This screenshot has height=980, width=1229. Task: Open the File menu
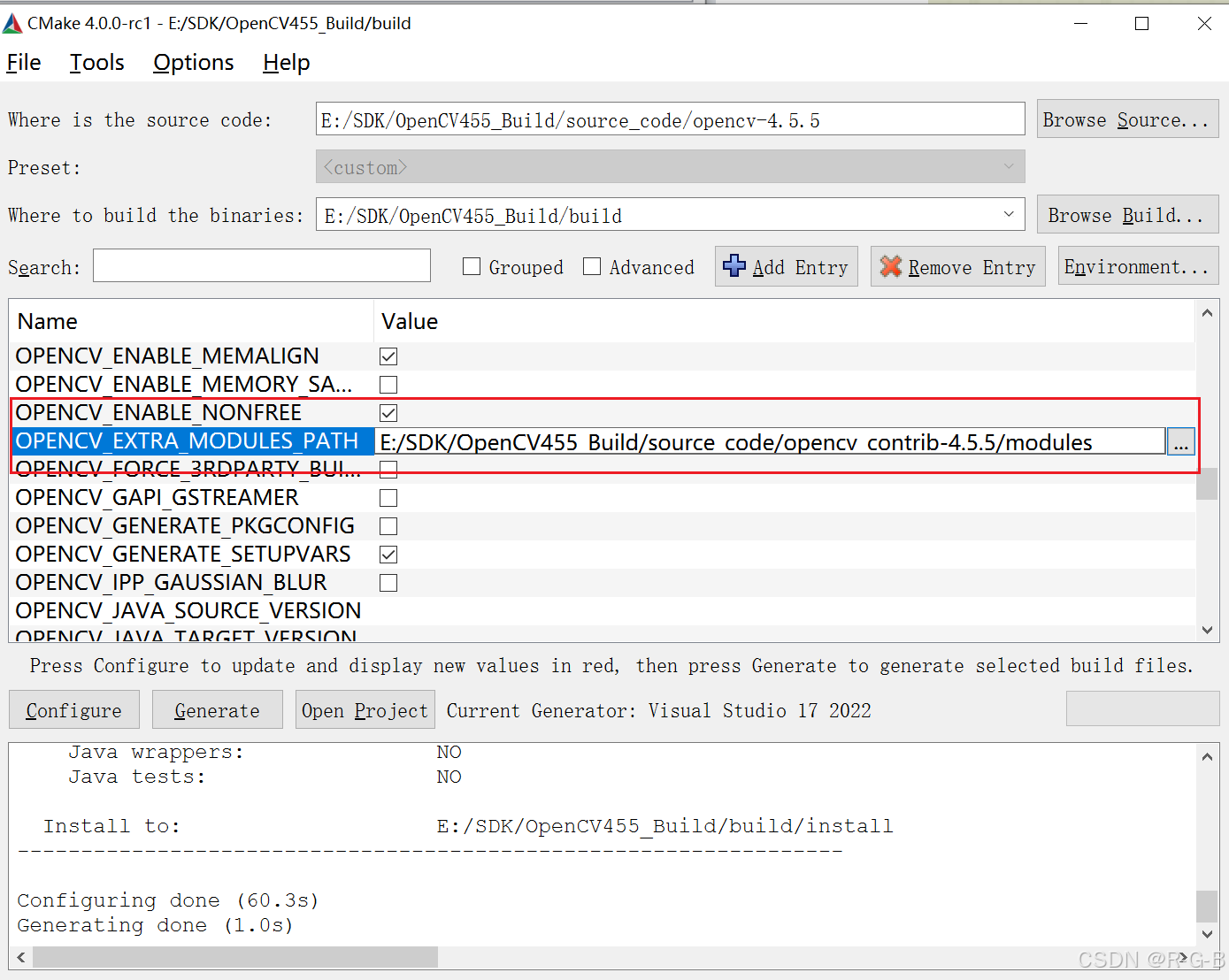tap(24, 63)
